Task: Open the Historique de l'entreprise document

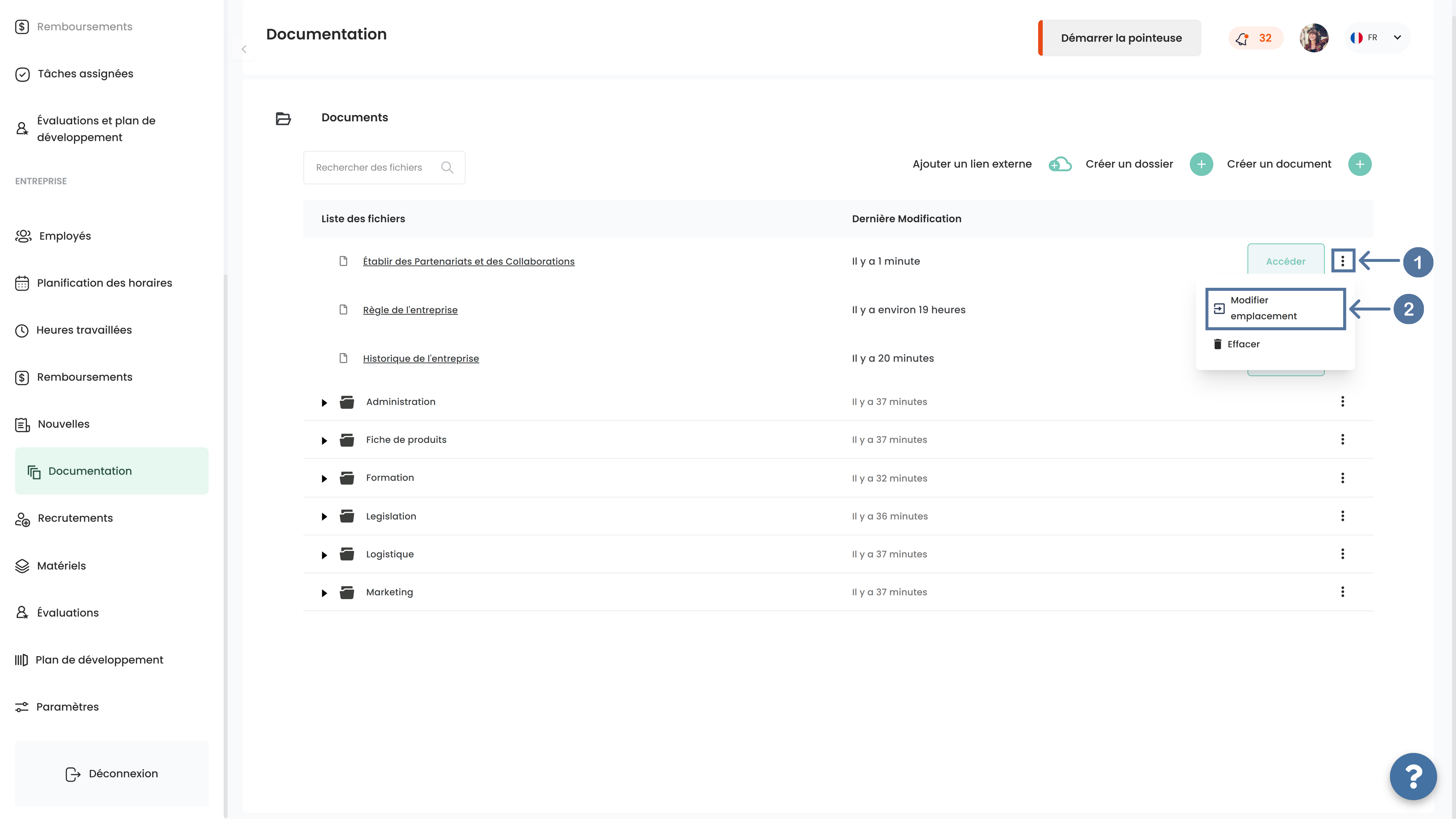Action: 421,358
